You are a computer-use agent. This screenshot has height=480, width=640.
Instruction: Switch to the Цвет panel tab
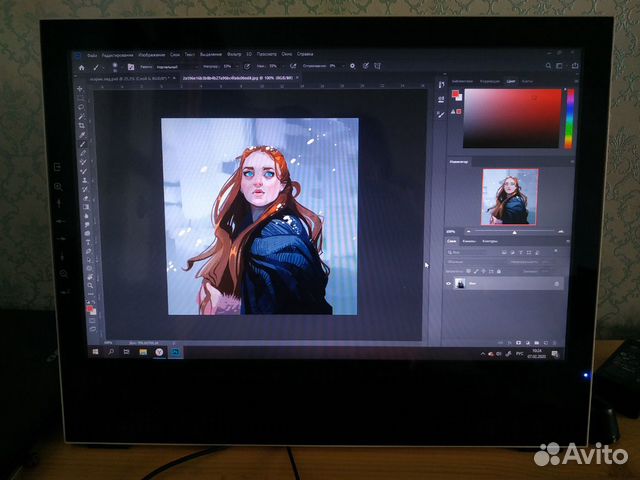point(511,81)
